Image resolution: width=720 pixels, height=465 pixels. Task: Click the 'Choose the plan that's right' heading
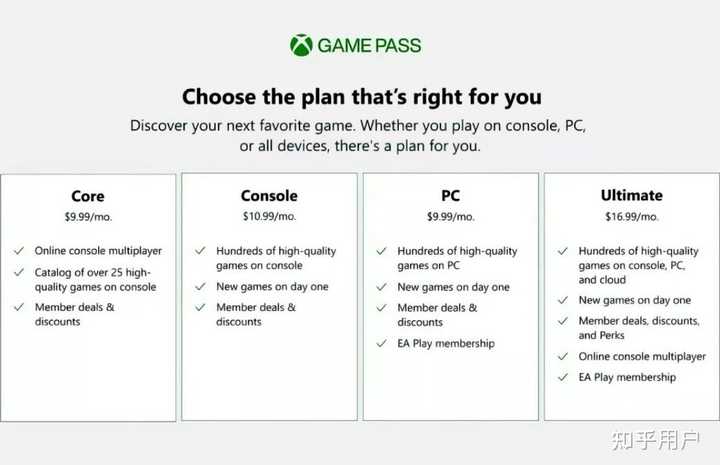pos(361,97)
